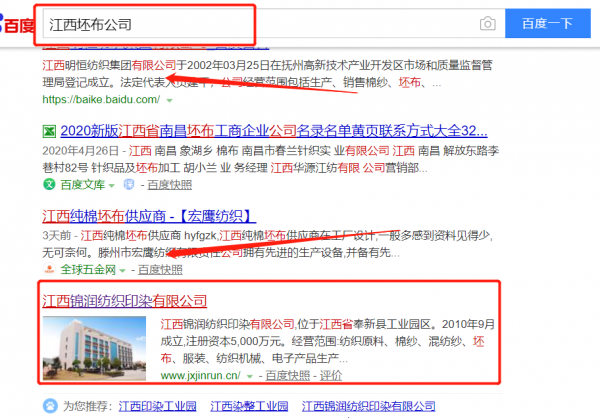Click the green spreadsheet icon beside 2020新版 result

click(x=48, y=131)
